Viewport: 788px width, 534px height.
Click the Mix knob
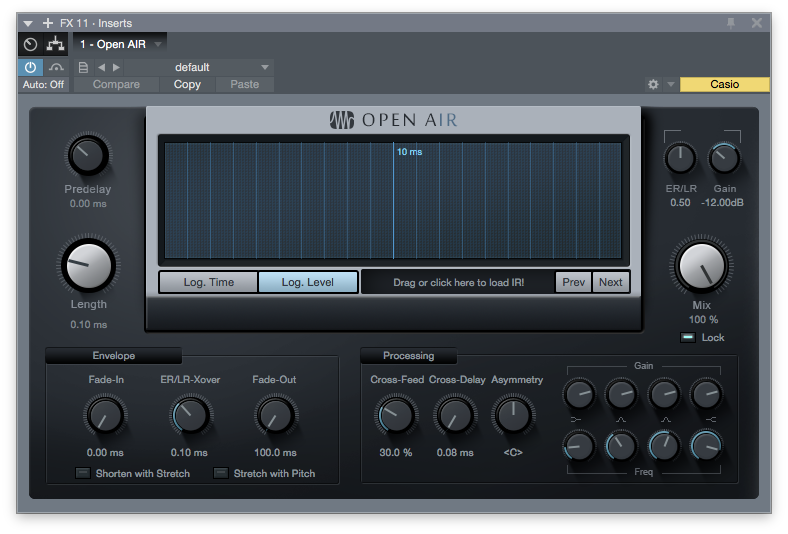pyautogui.click(x=702, y=267)
